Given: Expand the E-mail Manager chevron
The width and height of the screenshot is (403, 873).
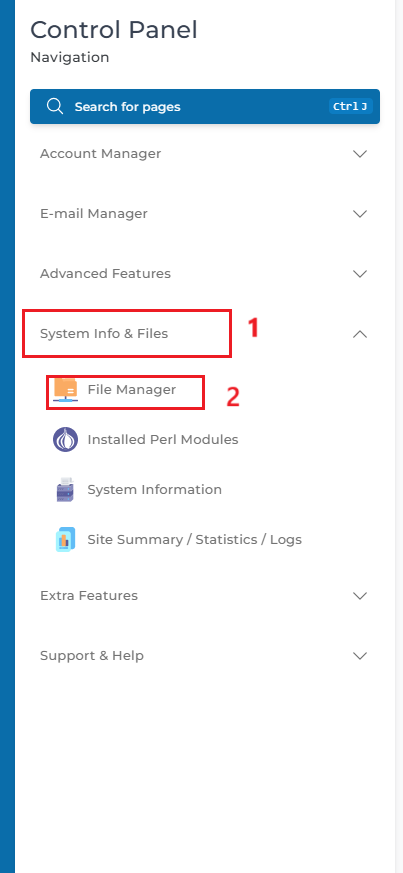Looking at the screenshot, I should 360,214.
